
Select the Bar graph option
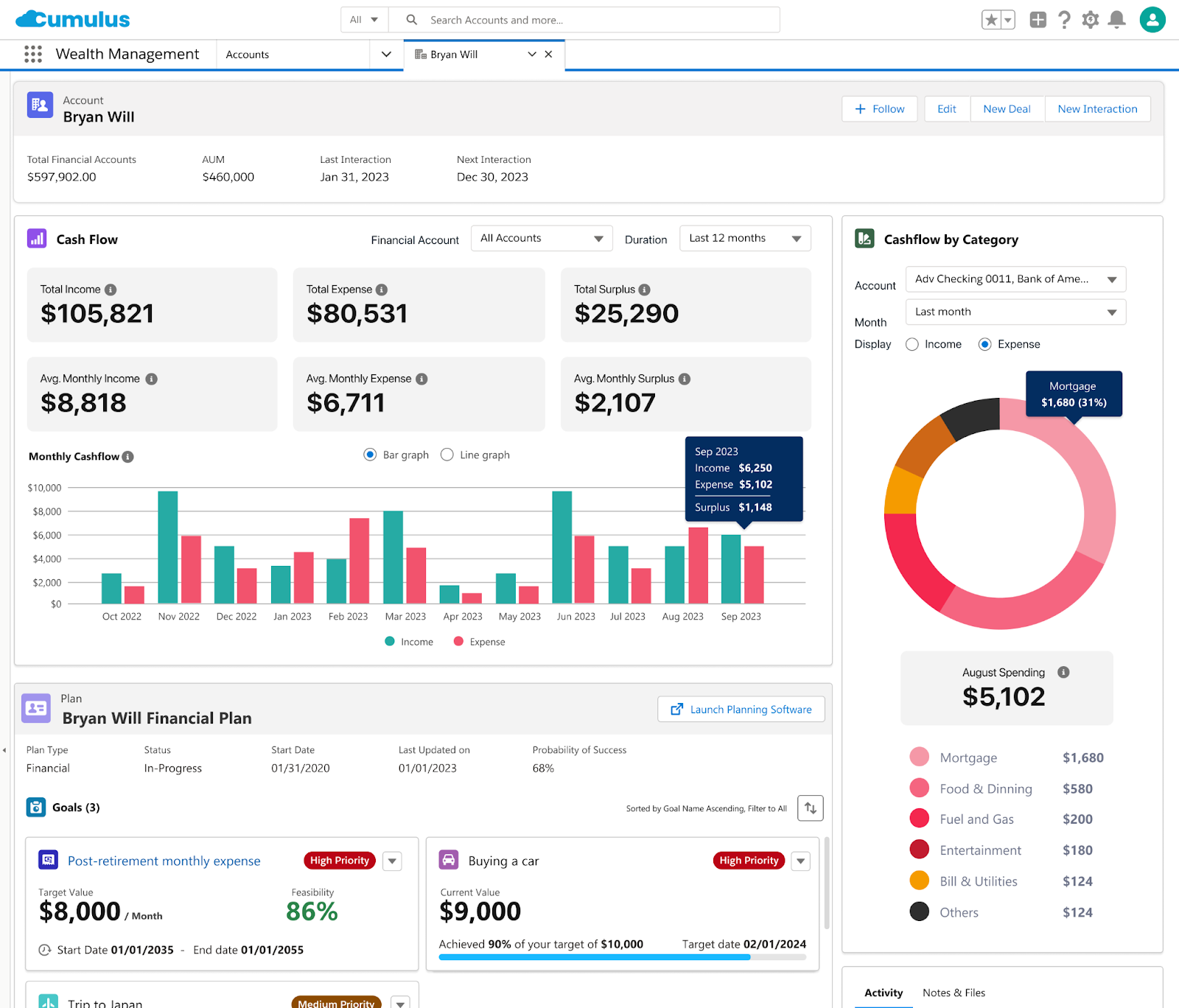click(x=369, y=455)
